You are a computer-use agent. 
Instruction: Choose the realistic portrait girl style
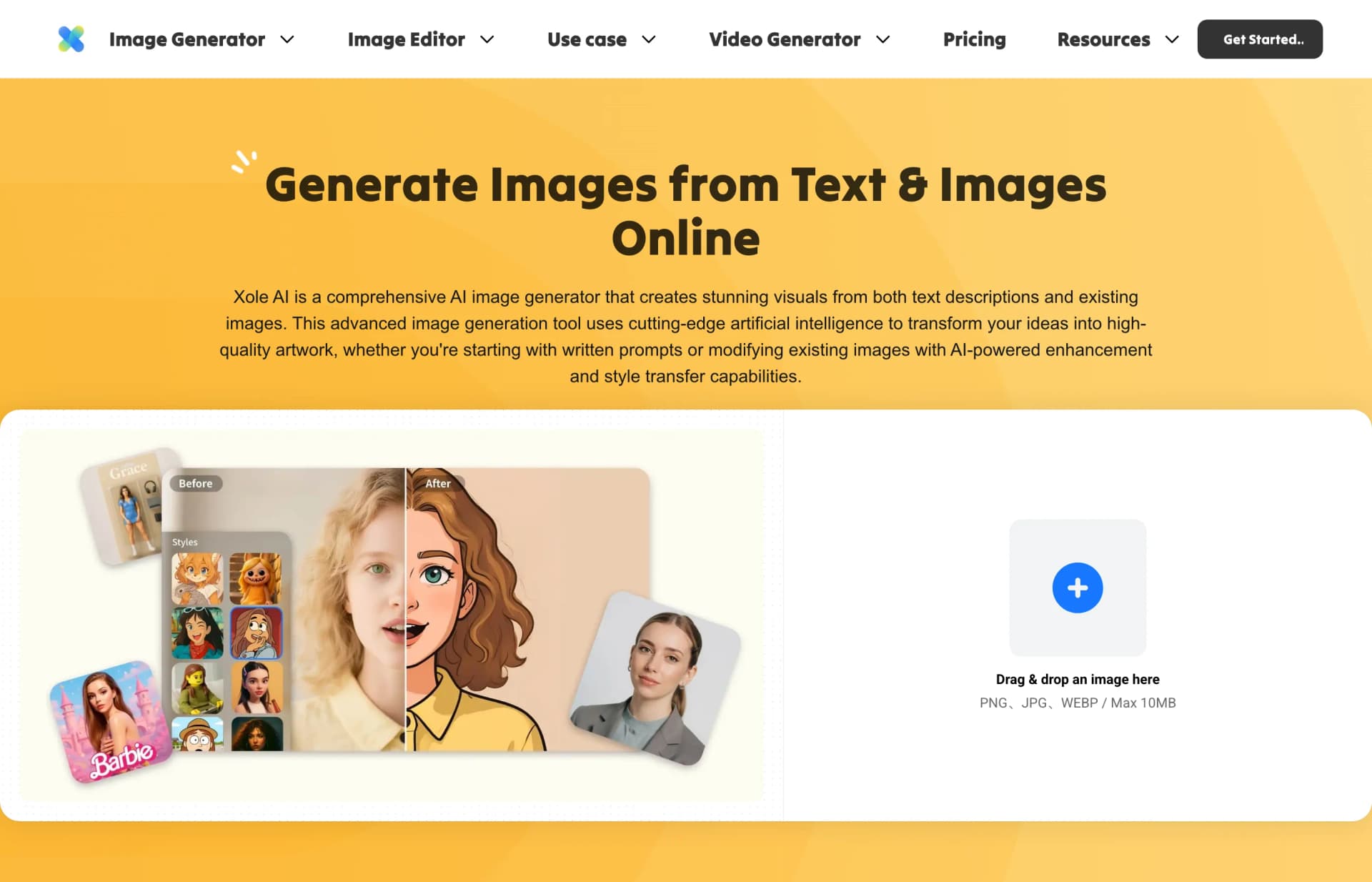point(256,686)
